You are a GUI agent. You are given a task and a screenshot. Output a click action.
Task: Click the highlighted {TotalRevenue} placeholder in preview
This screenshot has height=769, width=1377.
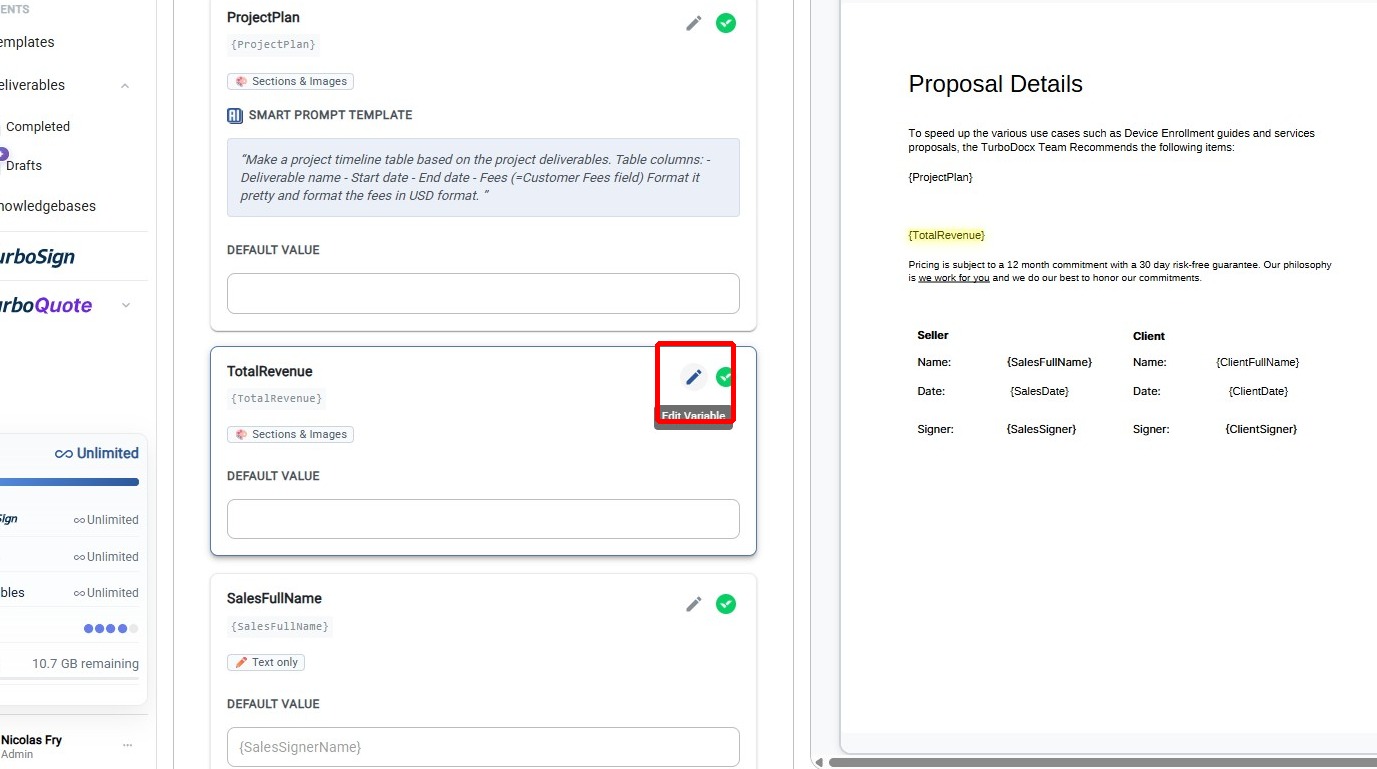tap(946, 235)
